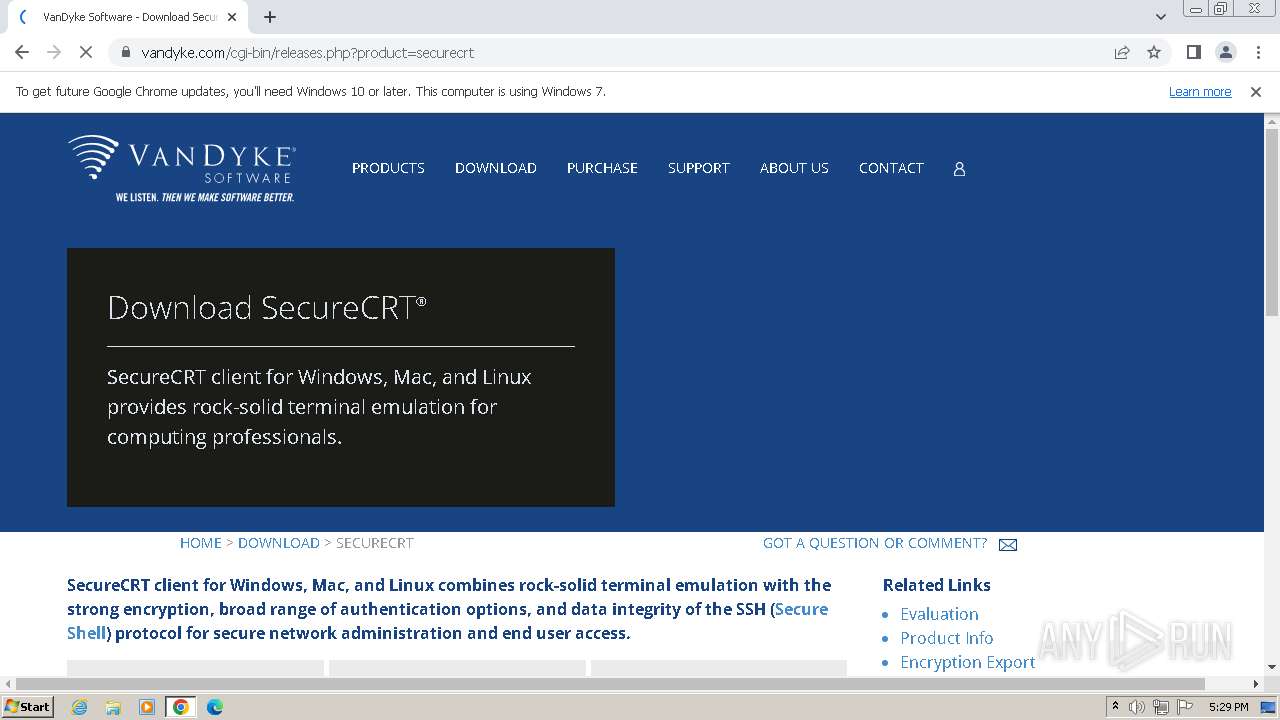Open the Chrome three-dot menu

1258,52
